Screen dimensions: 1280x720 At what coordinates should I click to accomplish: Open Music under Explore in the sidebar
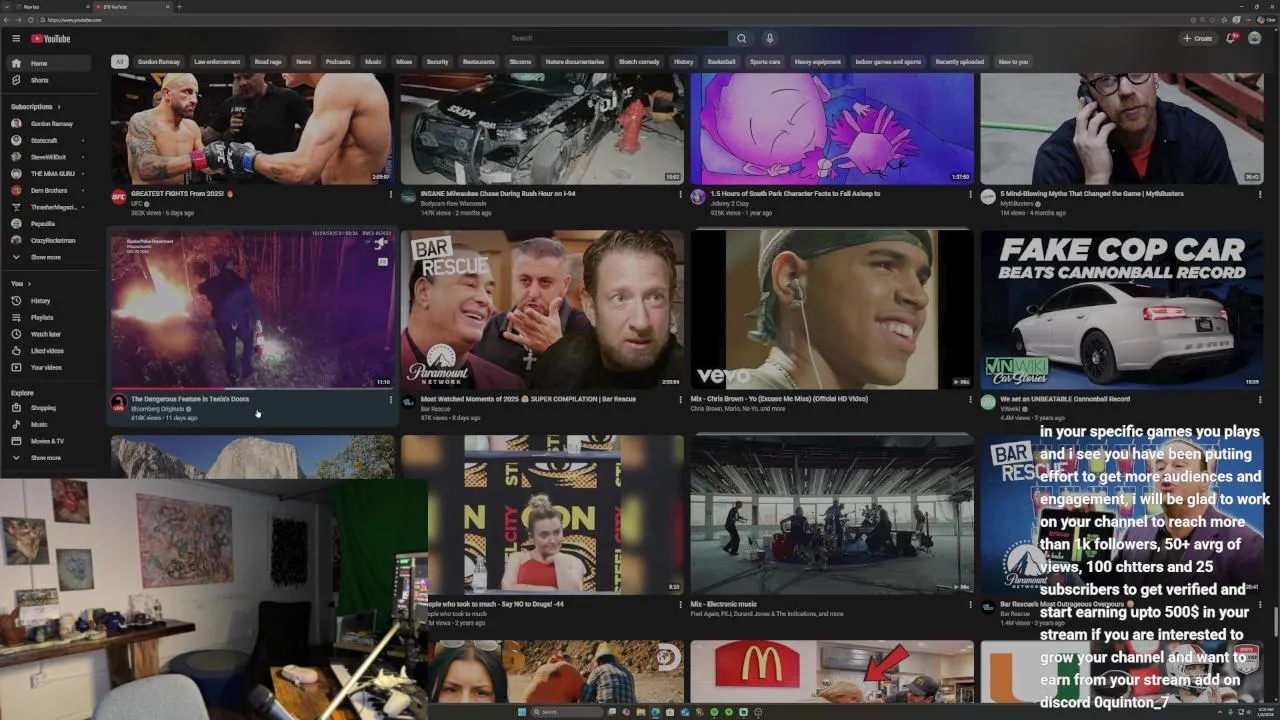(x=50, y=424)
